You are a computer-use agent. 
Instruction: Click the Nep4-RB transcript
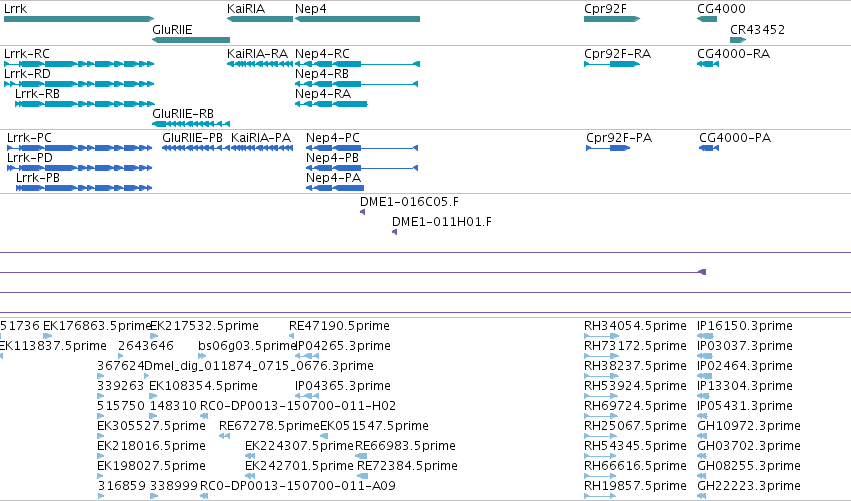pyautogui.click(x=357, y=84)
